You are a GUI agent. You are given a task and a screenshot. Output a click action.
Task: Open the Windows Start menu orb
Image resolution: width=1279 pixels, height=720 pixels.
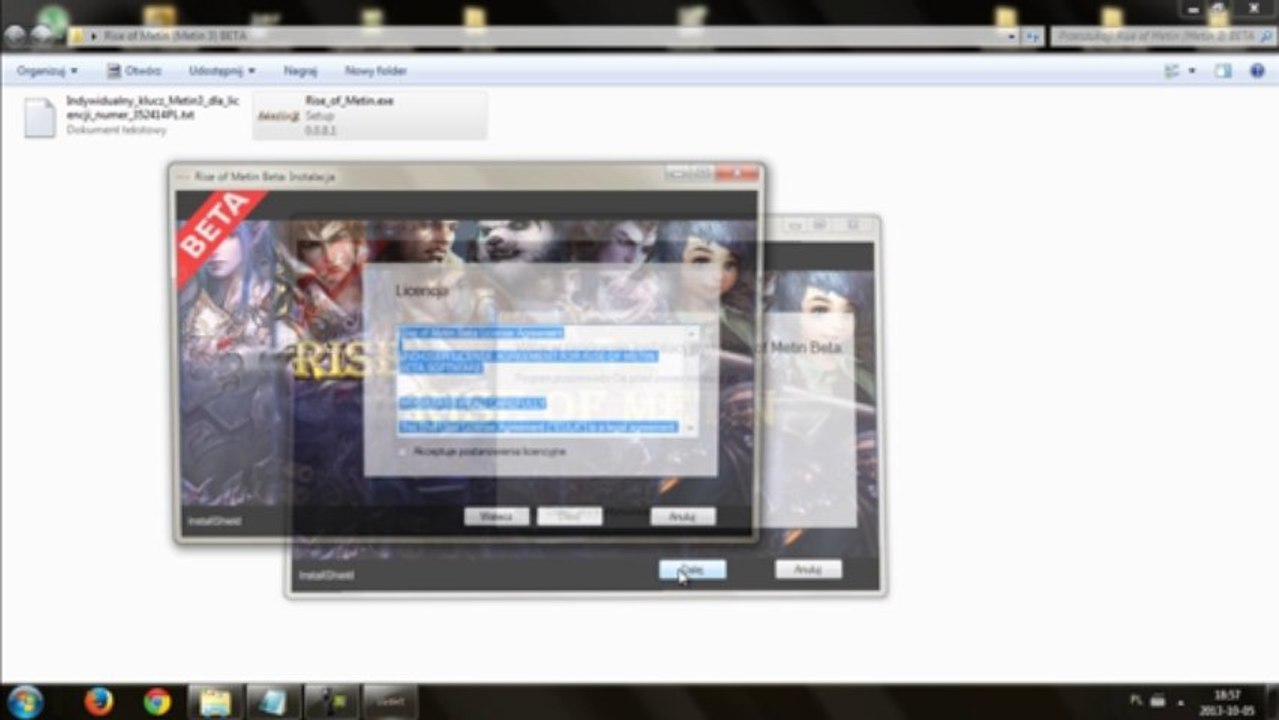coord(25,701)
